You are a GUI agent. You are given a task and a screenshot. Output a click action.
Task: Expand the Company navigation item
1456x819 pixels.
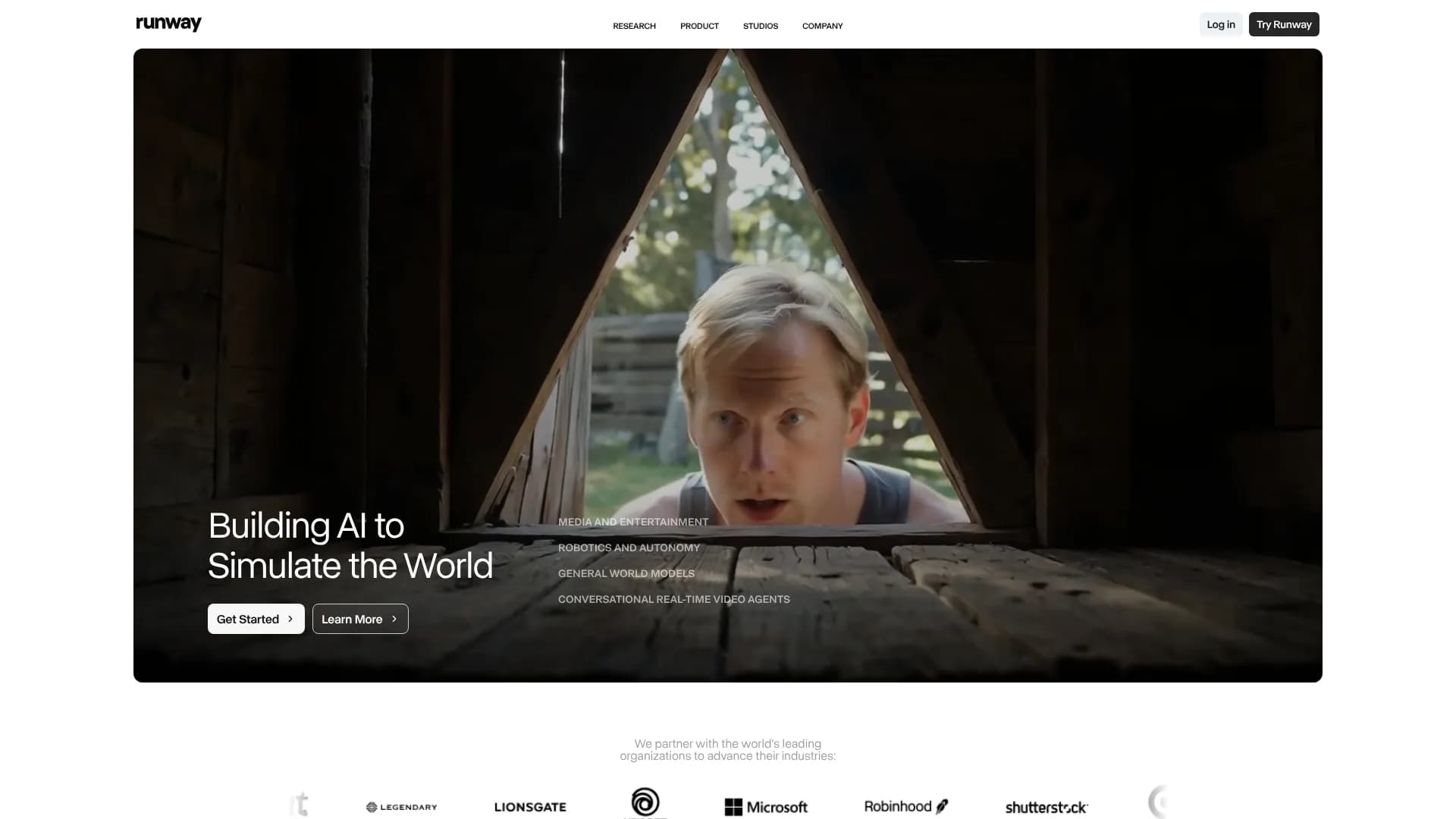(x=822, y=26)
